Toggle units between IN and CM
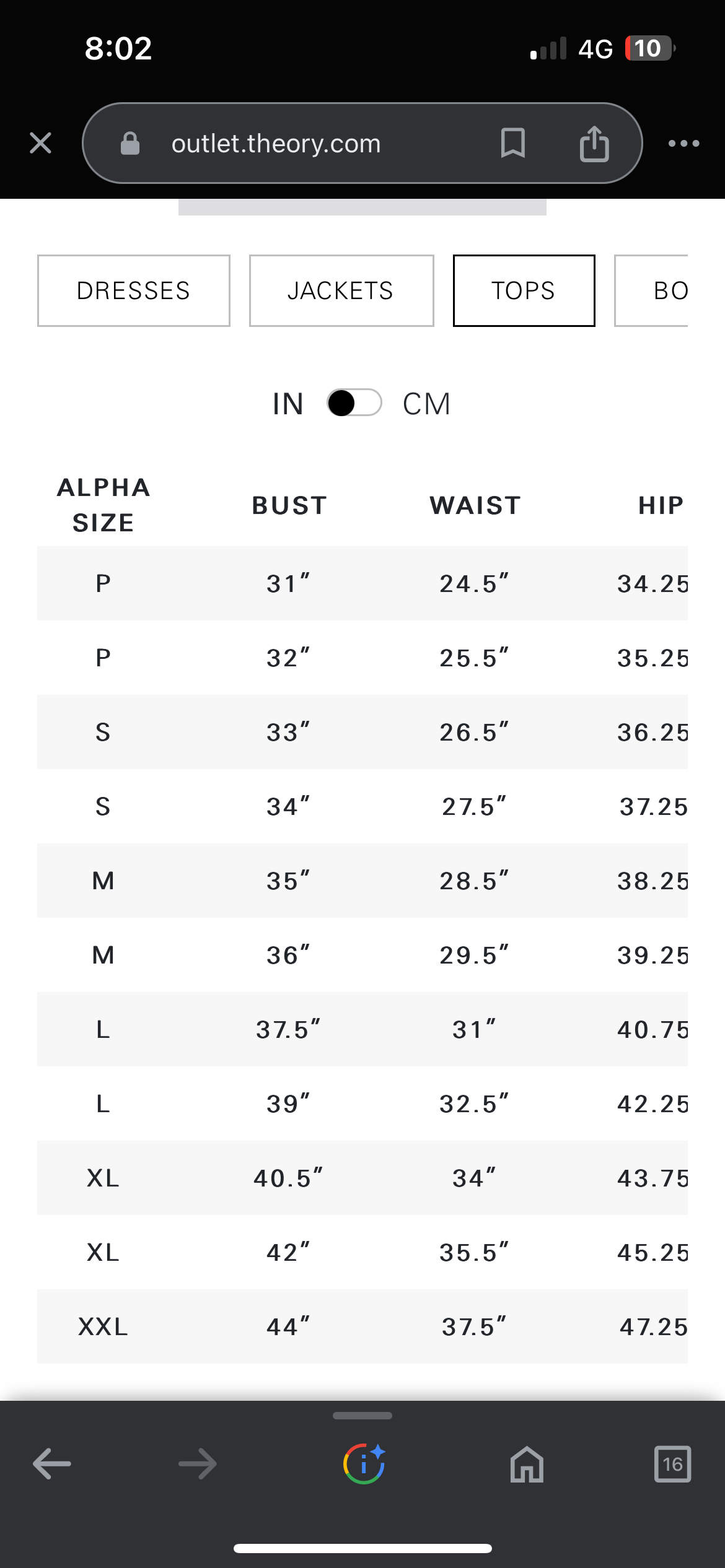Viewport: 725px width, 1568px height. pos(354,403)
